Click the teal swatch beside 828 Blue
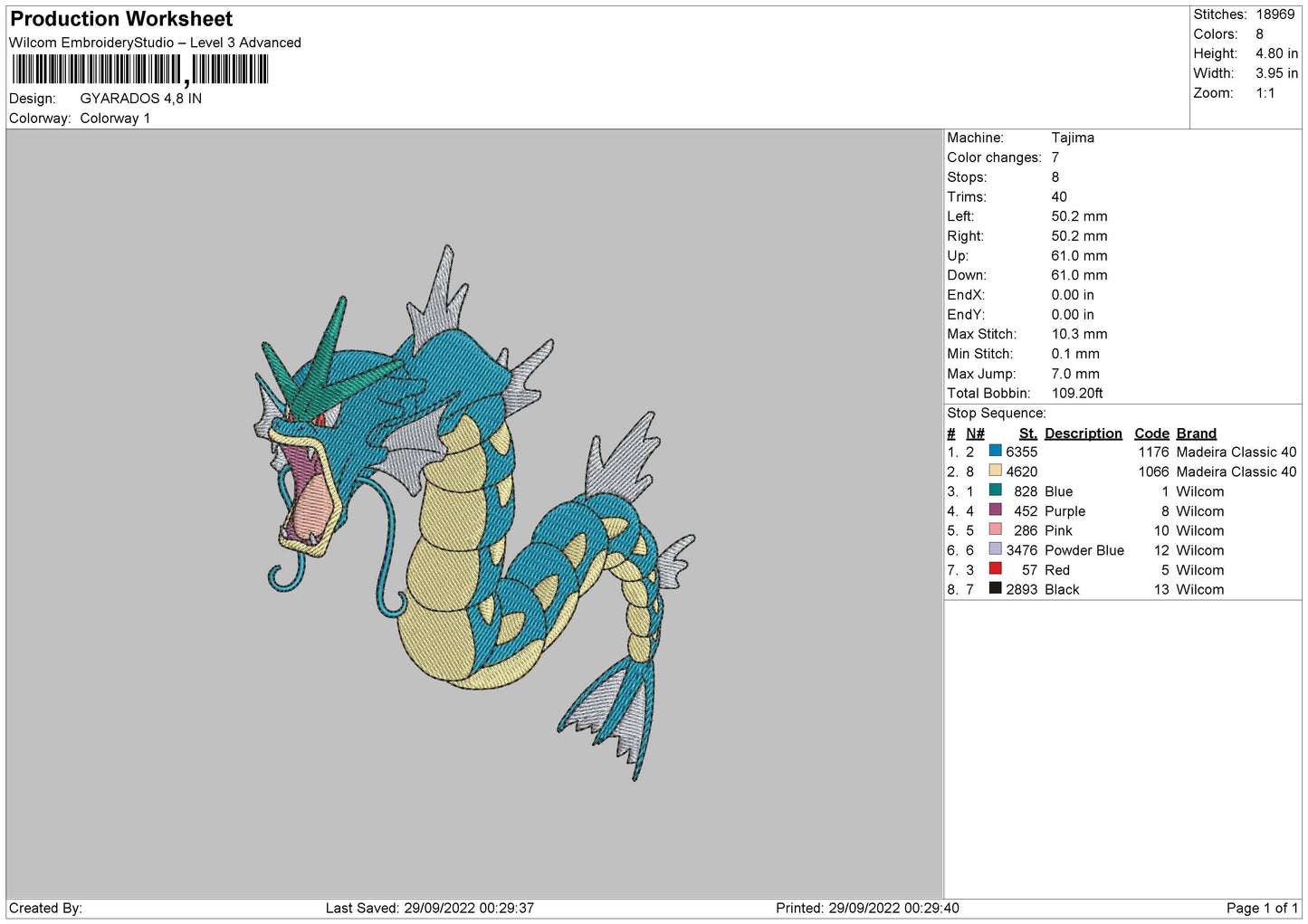The height and width of the screenshot is (924, 1308). pos(995,491)
